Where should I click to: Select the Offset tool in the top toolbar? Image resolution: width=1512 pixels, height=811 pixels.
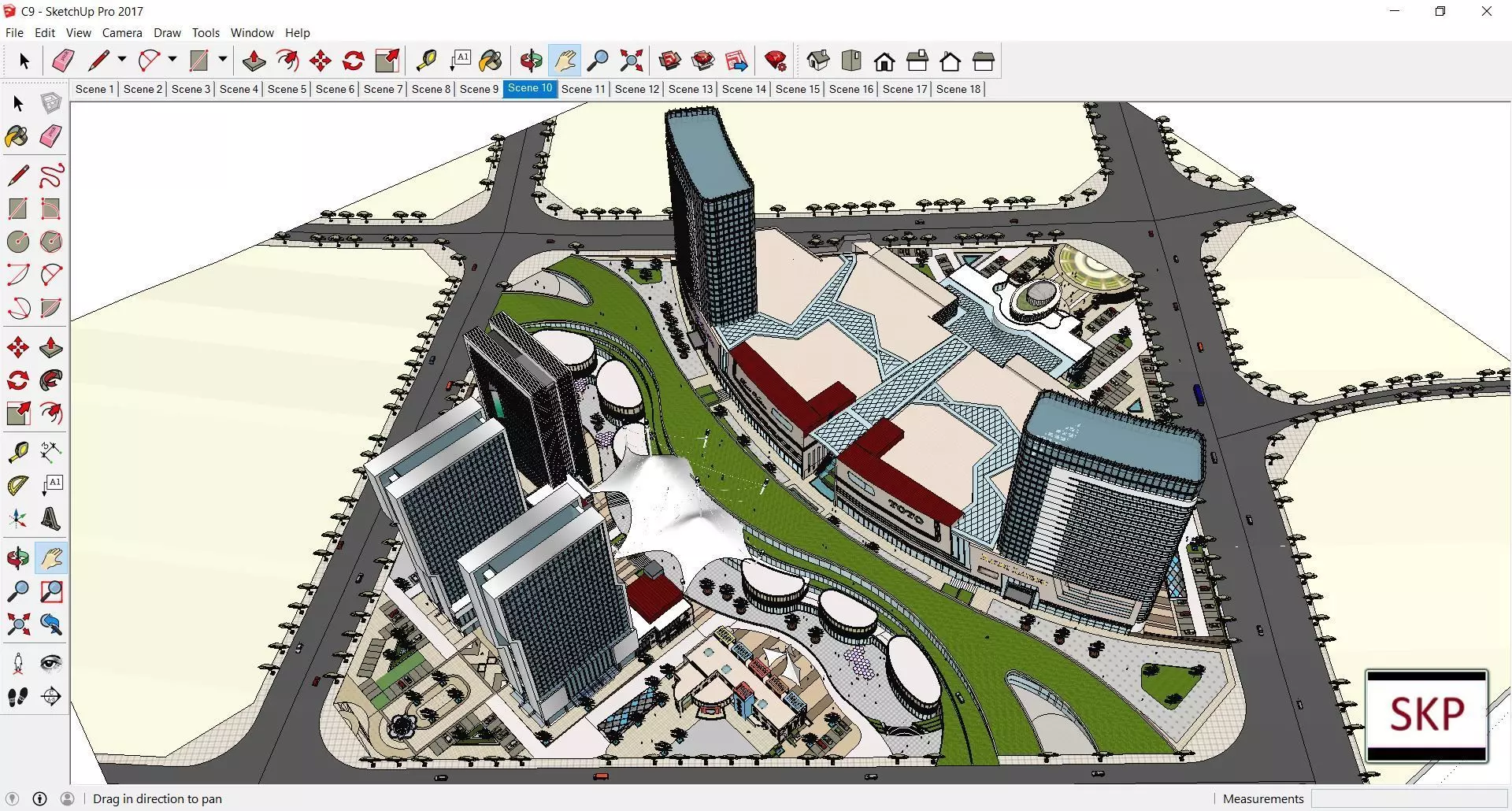pos(287,61)
